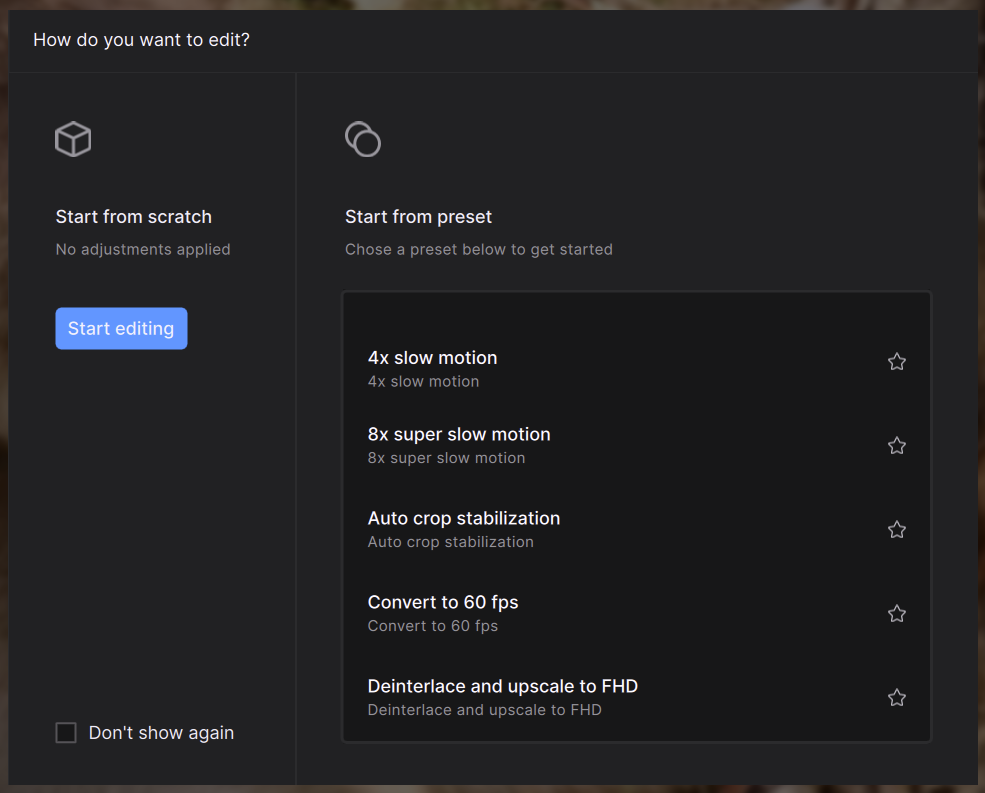
Task: Star the 8x super slow motion preset
Action: tap(896, 446)
